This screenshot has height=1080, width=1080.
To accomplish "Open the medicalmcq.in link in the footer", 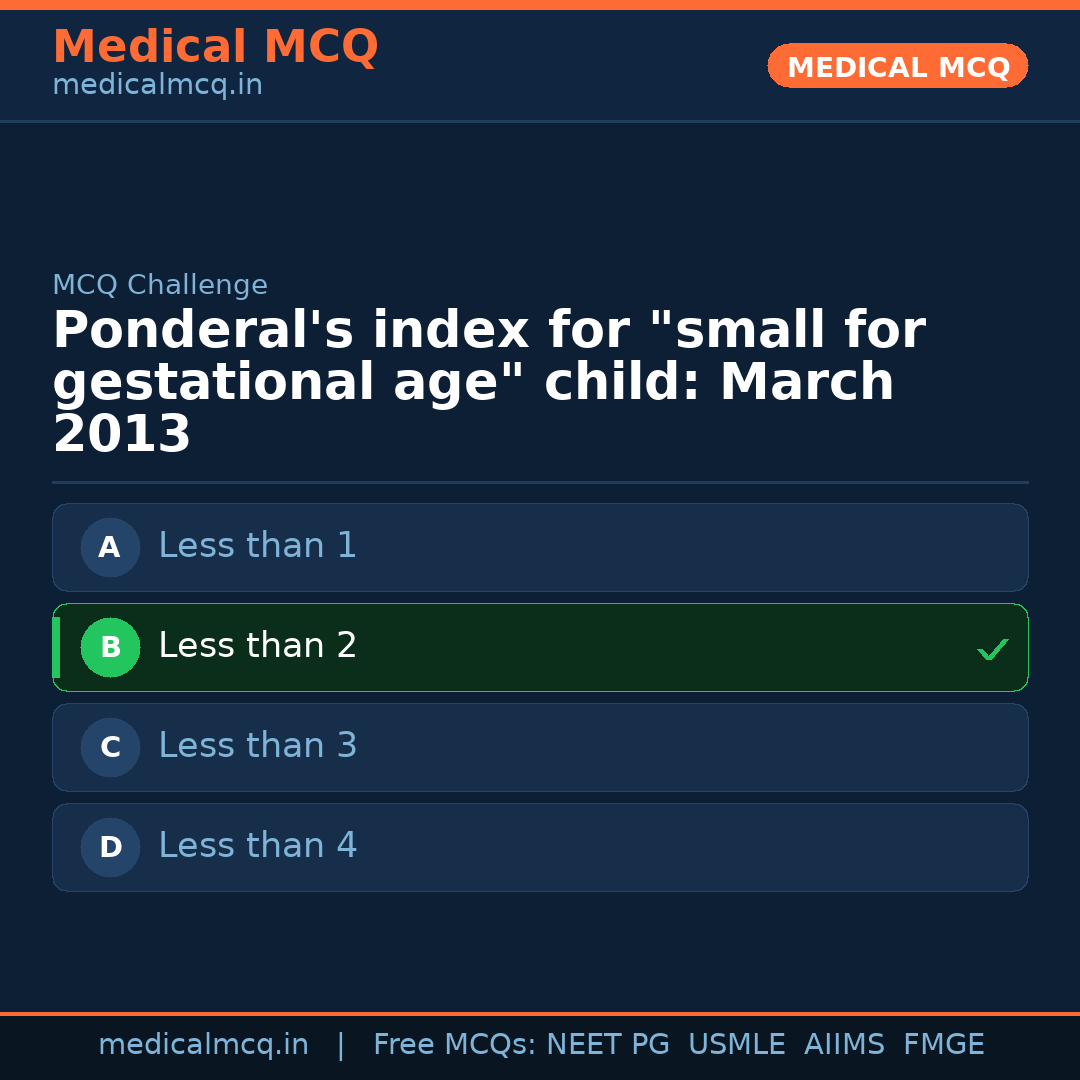I will click(x=203, y=1045).
